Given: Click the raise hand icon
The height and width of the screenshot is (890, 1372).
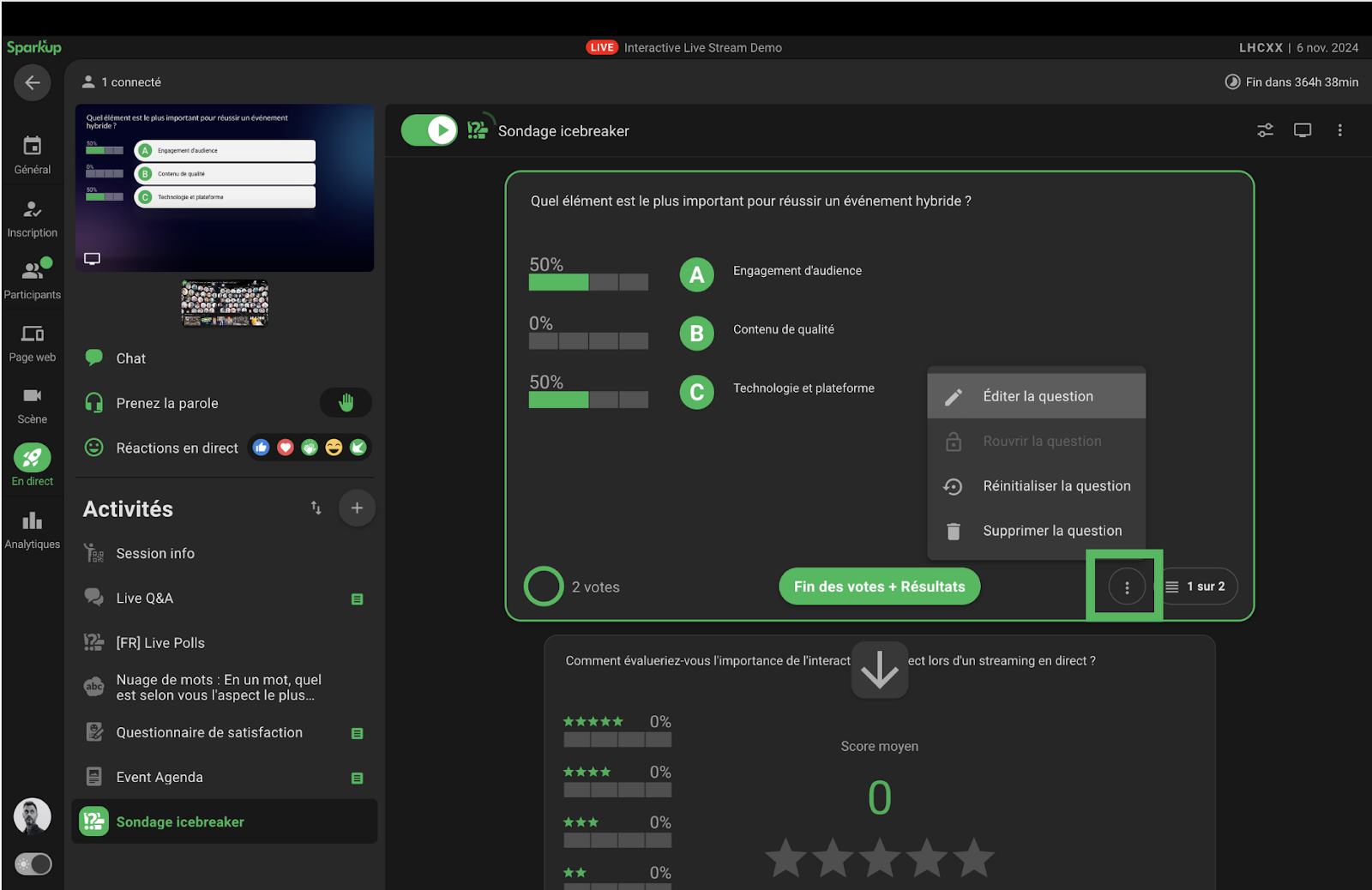Looking at the screenshot, I should point(346,403).
